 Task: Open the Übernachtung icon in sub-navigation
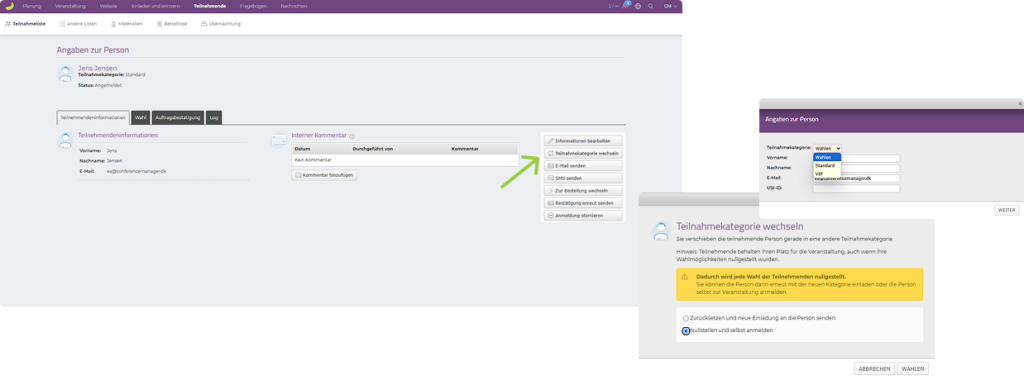tap(204, 24)
